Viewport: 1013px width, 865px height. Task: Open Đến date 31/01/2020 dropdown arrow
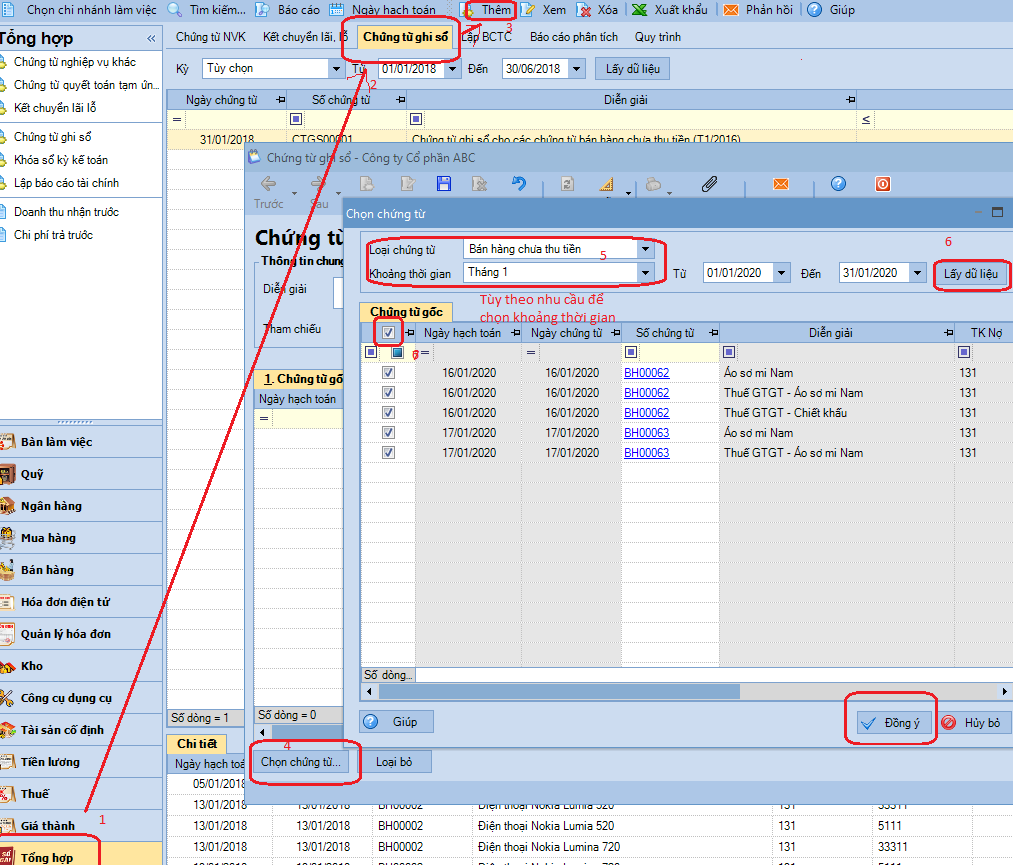pyautogui.click(x=917, y=273)
